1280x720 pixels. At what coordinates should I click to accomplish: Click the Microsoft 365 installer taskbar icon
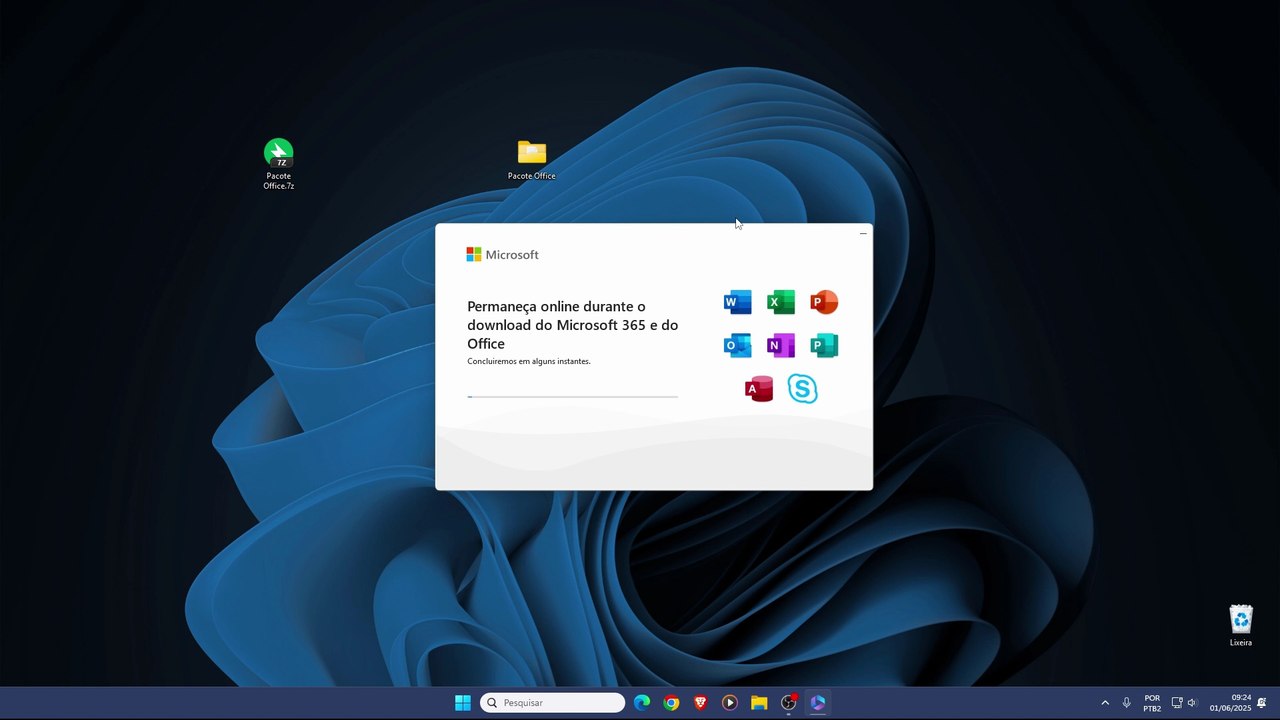tap(817, 703)
